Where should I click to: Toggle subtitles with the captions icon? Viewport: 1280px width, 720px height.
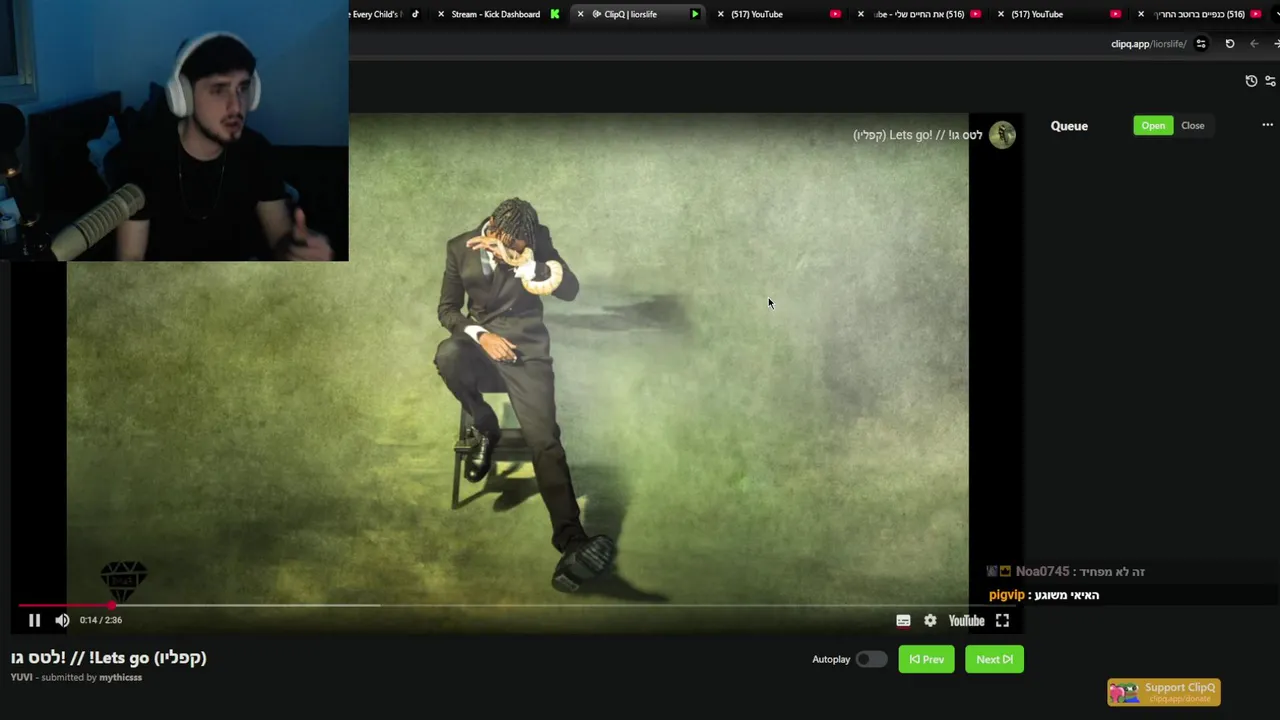point(903,621)
